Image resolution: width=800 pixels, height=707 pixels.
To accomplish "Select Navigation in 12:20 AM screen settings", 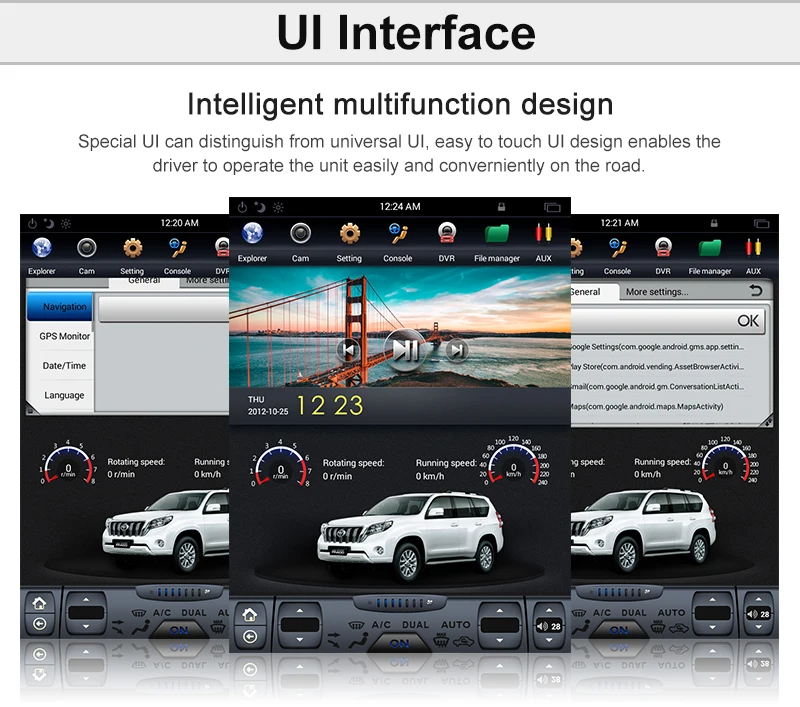I will tap(60, 307).
